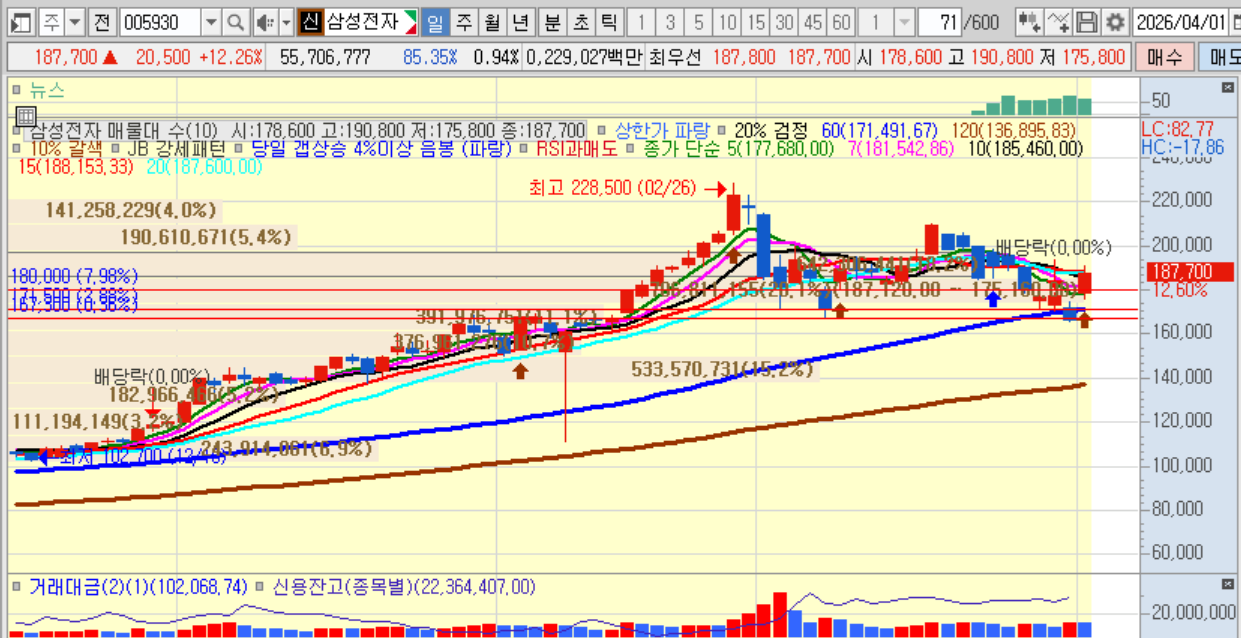Click the grid table icon below 뉴스
This screenshot has width=1241, height=638.
26,116
